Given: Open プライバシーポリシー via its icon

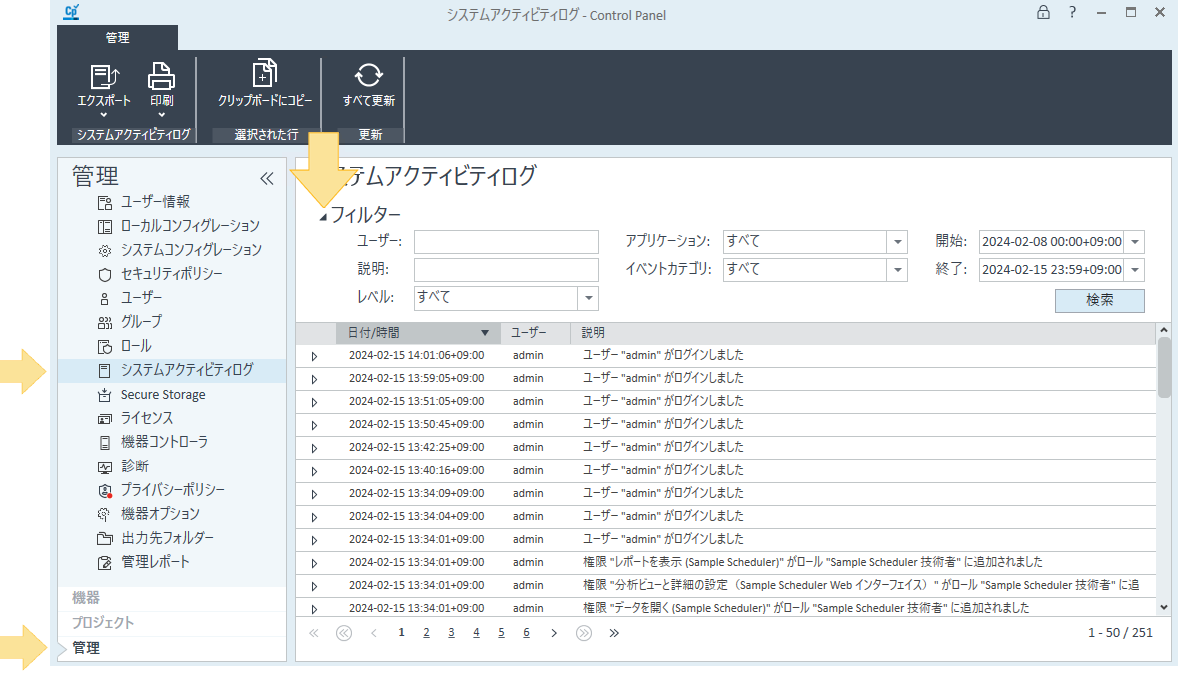Looking at the screenshot, I should tap(103, 490).
